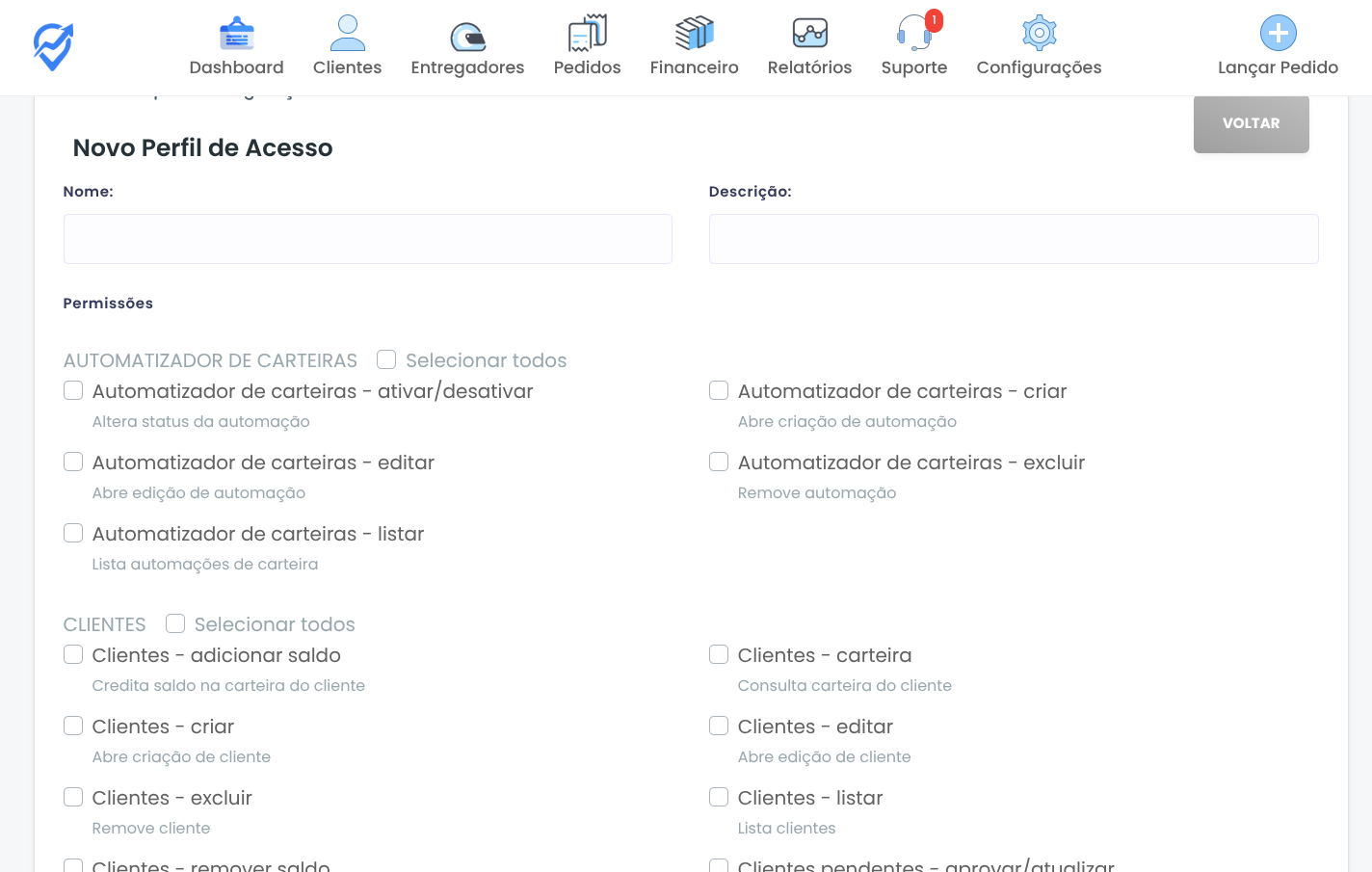Go to Clientes person icon
1372x872 pixels.
coord(347,34)
